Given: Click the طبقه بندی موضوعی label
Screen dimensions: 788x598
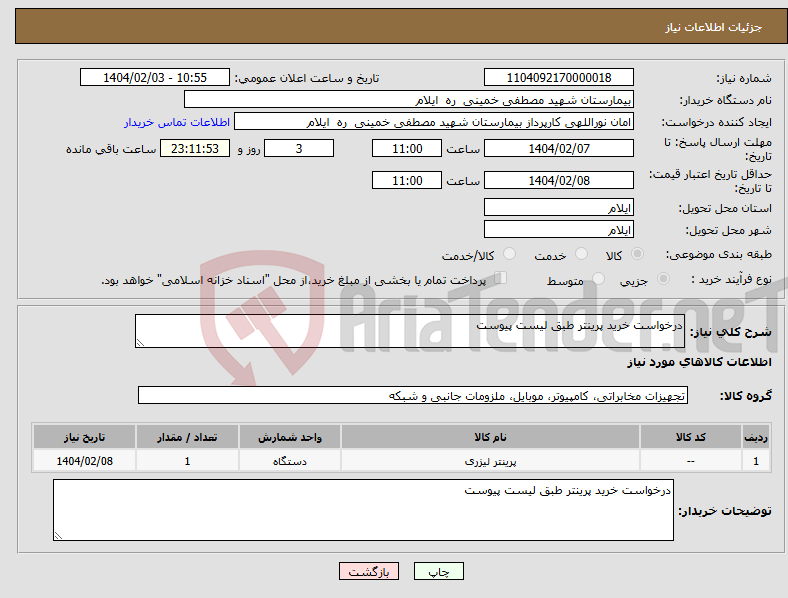Looking at the screenshot, I should [x=719, y=255].
